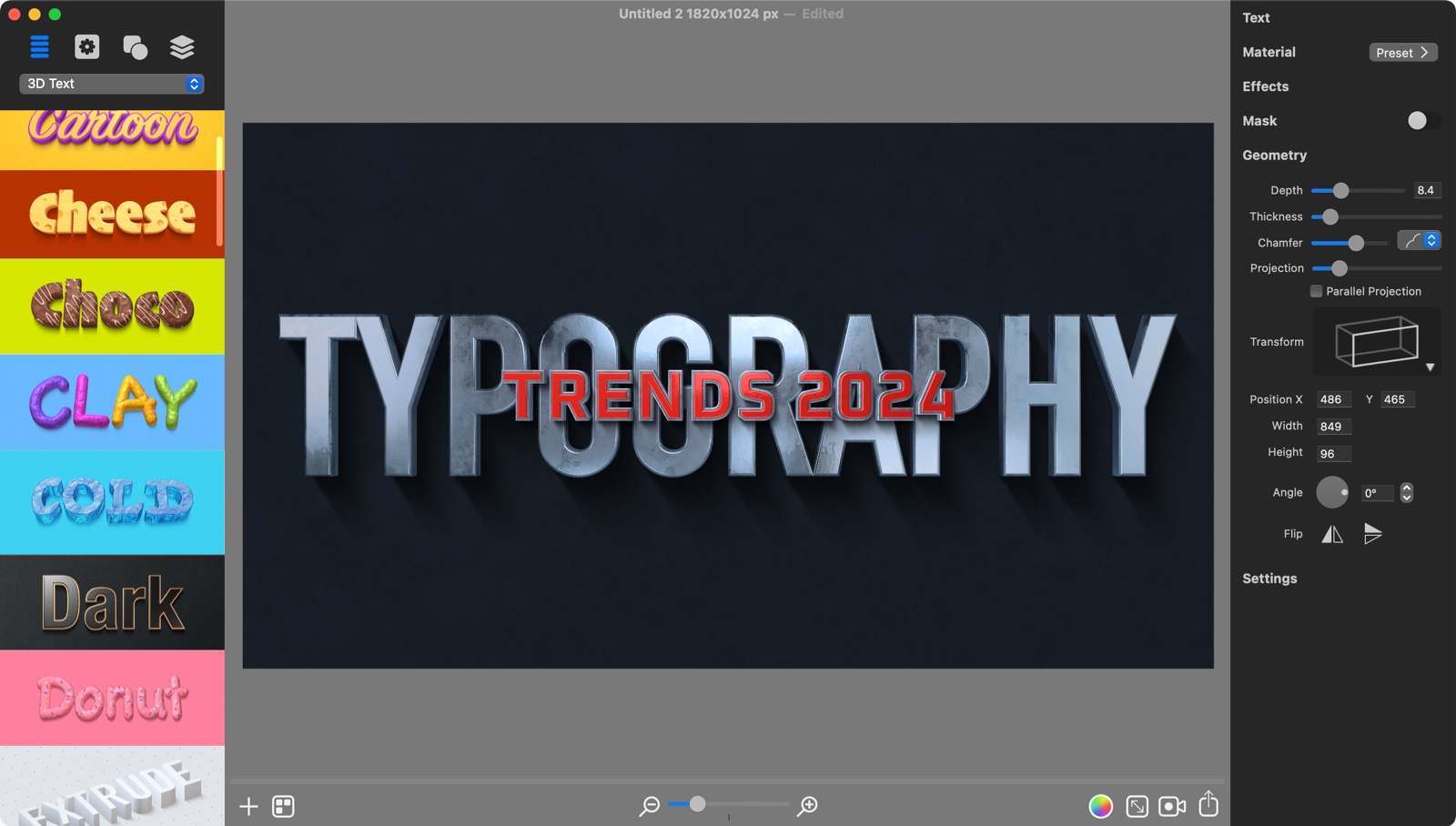Toggle the Mask switch
The width and height of the screenshot is (1456, 826).
[x=1424, y=121]
